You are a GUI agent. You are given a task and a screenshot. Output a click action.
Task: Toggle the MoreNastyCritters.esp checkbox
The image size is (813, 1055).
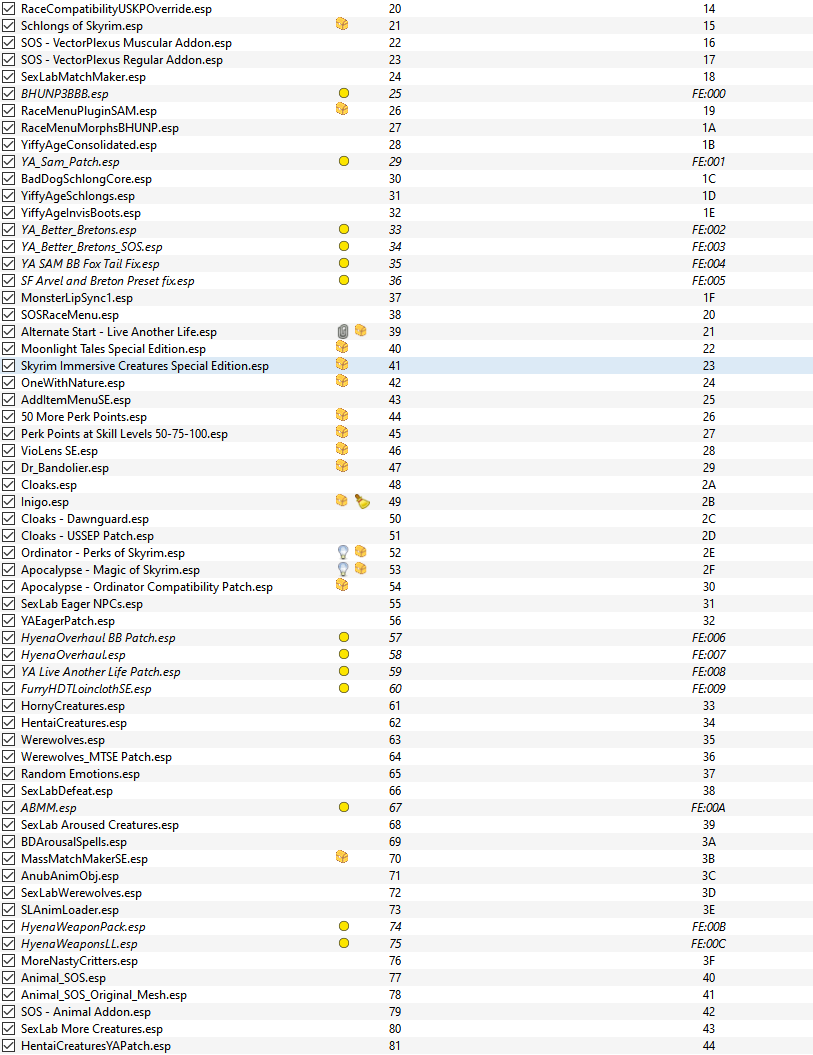pyautogui.click(x=8, y=961)
